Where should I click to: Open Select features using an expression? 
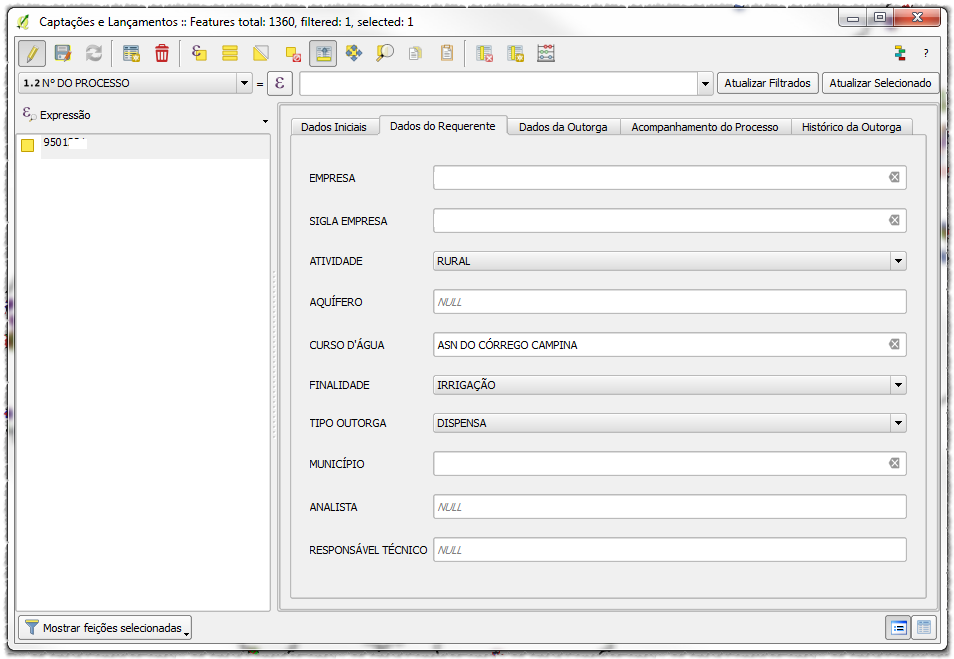coord(199,53)
